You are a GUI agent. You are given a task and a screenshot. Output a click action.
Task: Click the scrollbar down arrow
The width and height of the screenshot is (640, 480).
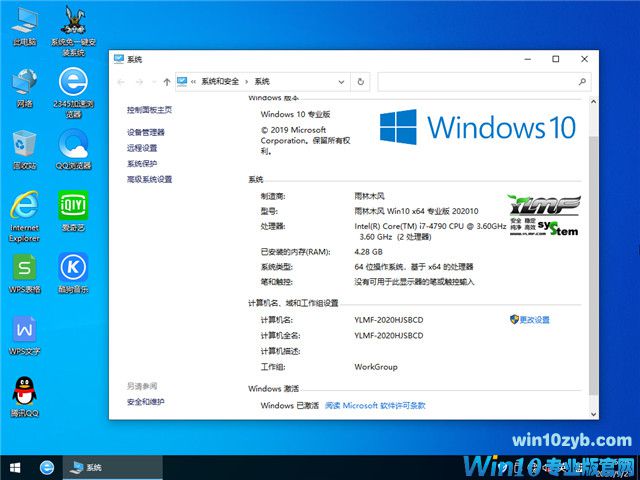coord(593,414)
